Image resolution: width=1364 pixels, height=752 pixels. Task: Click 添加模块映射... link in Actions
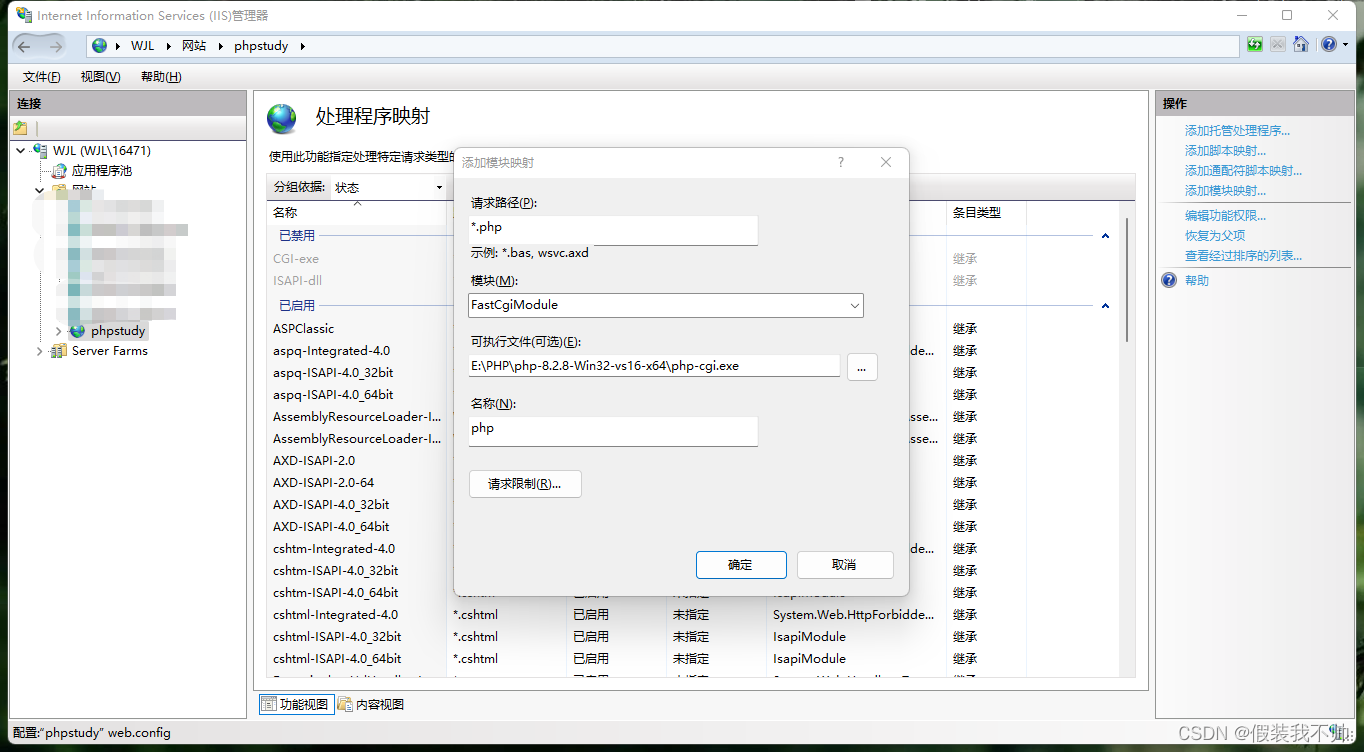point(1225,191)
